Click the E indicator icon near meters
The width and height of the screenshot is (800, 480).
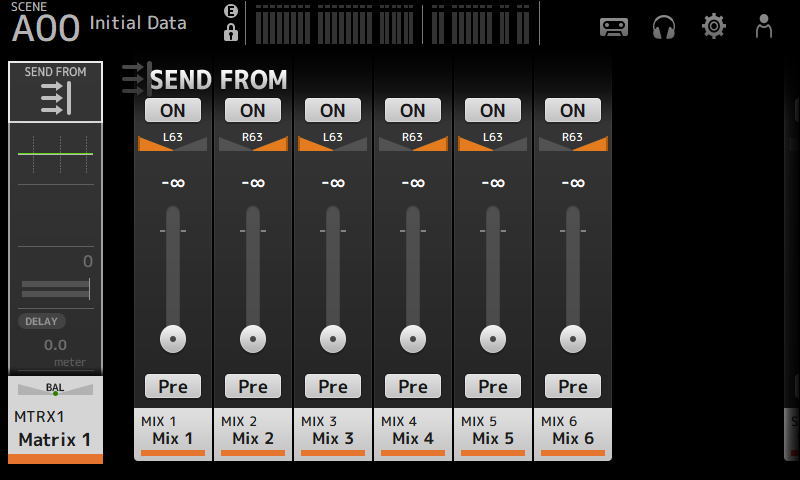[x=231, y=12]
